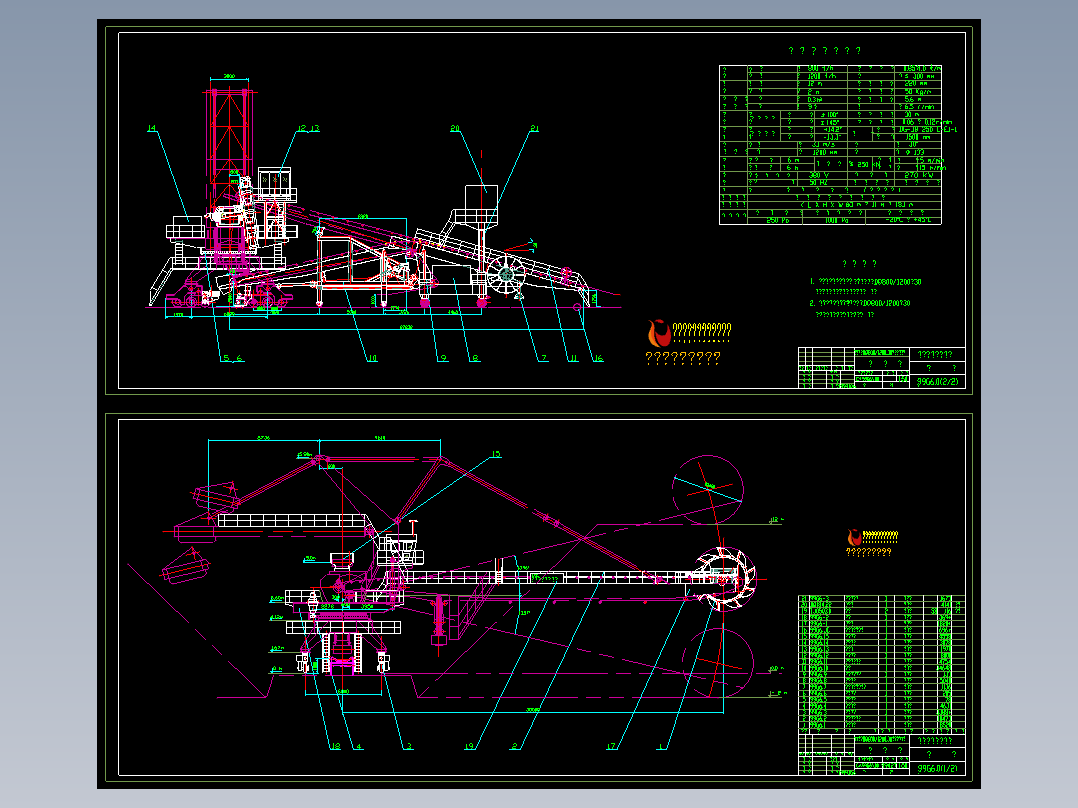Select callout number 8 in upper drawing
Viewport: 1078px width, 808px height.
click(475, 358)
